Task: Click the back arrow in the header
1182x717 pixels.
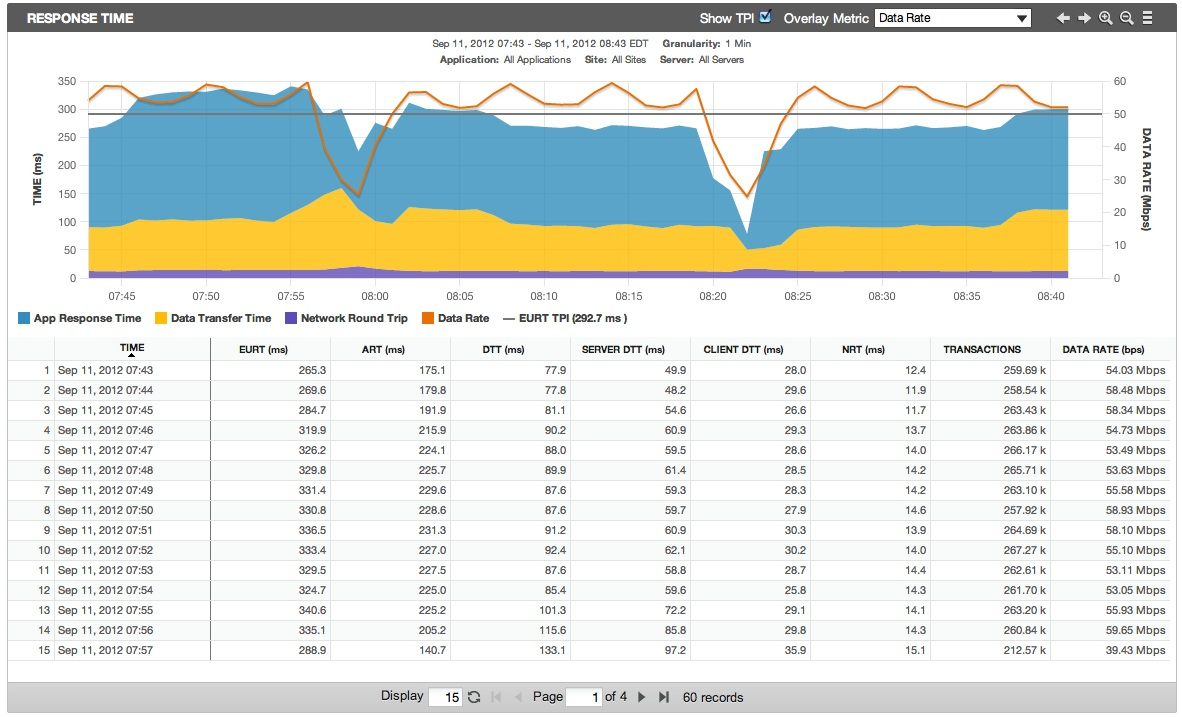Action: 1064,18
